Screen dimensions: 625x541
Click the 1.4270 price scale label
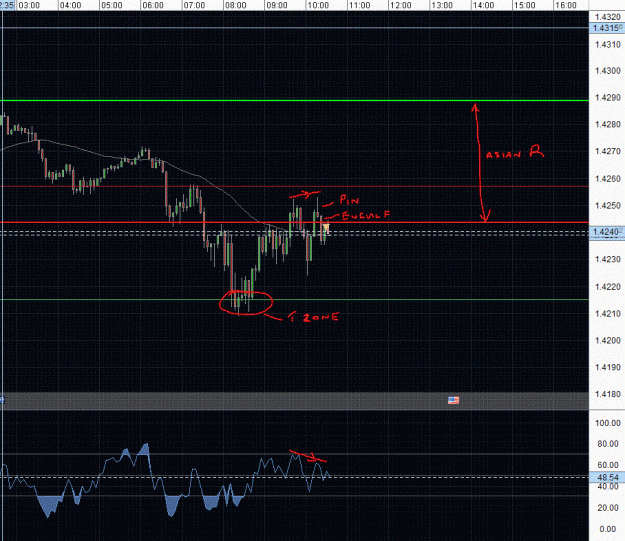pos(608,151)
